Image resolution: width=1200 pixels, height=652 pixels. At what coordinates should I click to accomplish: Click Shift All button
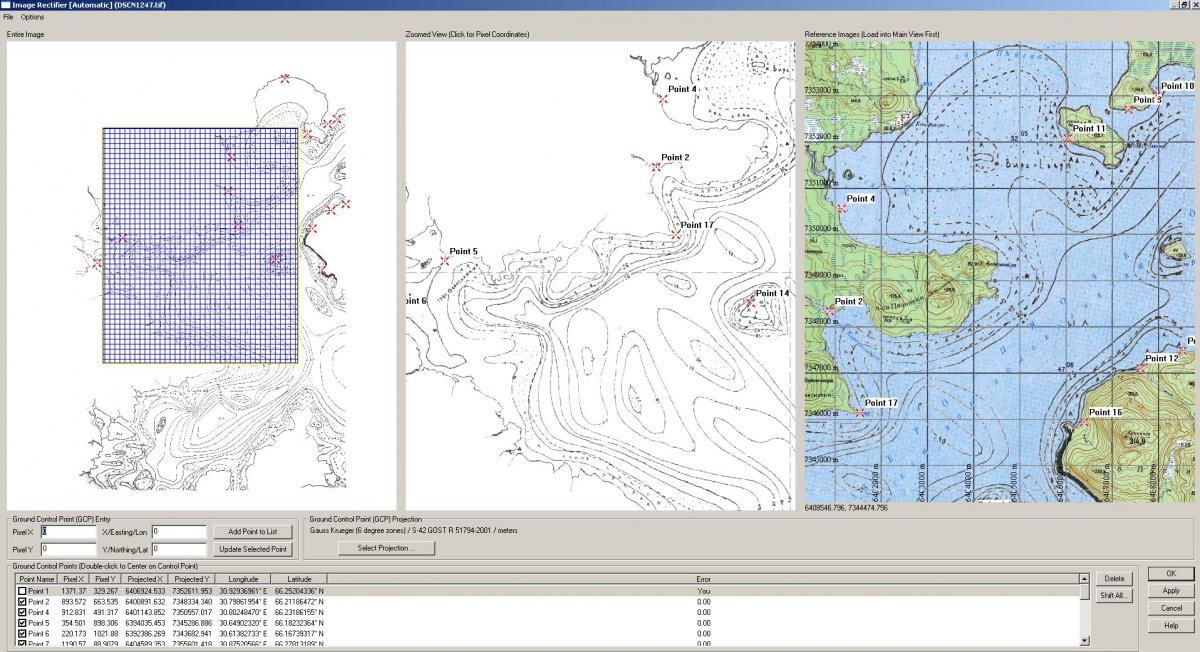pos(1114,595)
